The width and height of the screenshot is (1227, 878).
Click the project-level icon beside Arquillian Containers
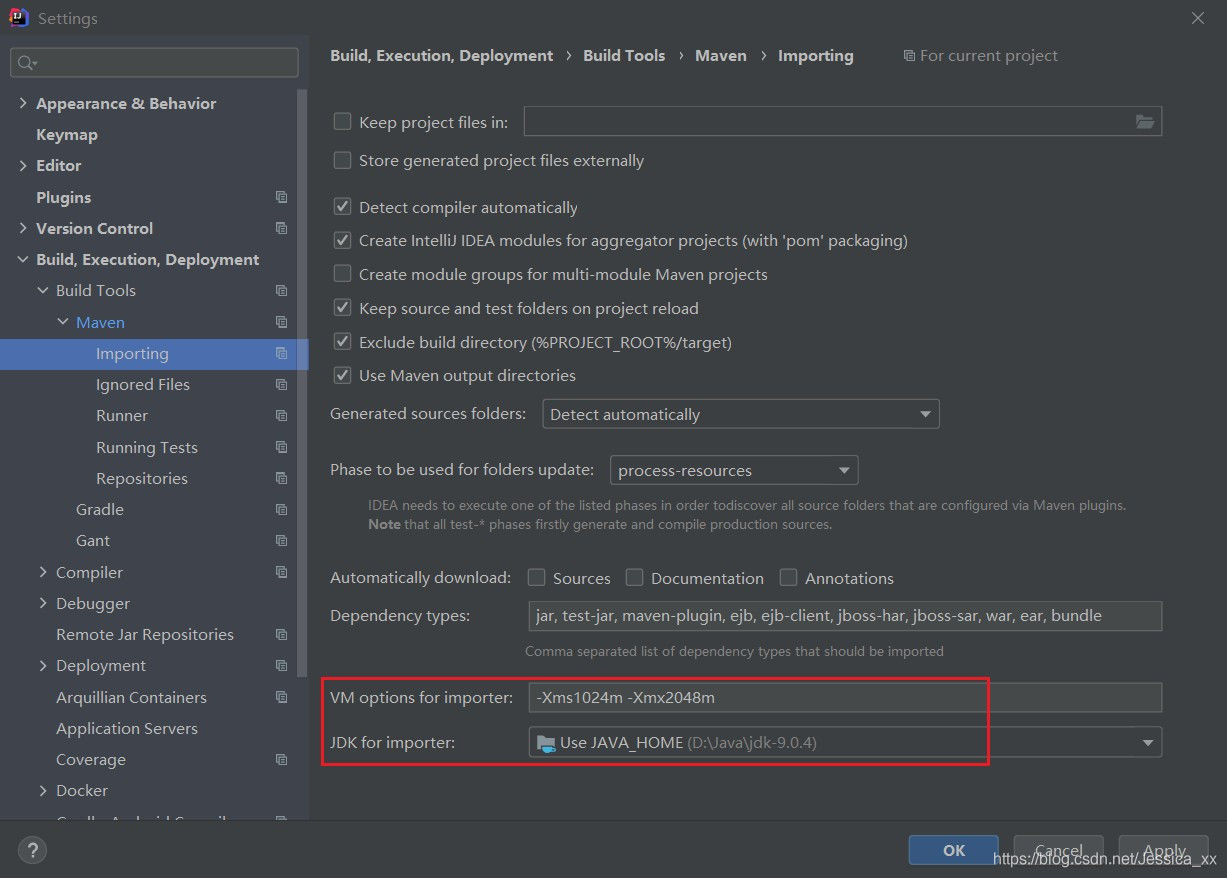(x=281, y=697)
